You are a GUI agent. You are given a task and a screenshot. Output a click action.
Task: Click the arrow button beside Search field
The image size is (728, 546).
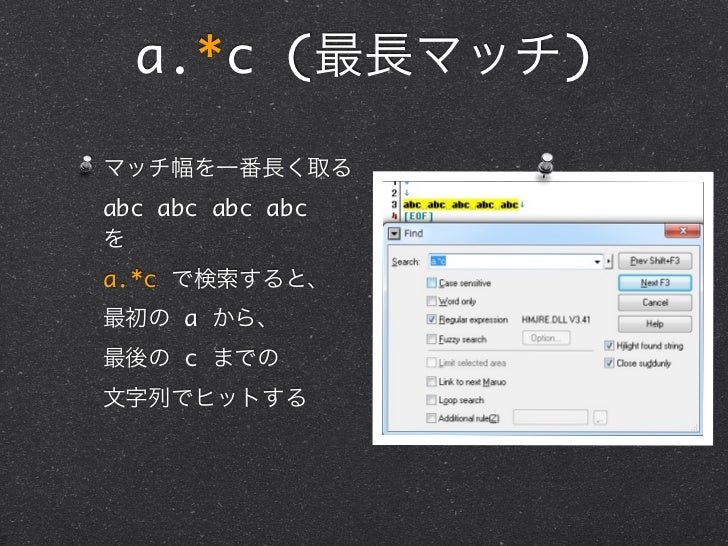(x=609, y=261)
